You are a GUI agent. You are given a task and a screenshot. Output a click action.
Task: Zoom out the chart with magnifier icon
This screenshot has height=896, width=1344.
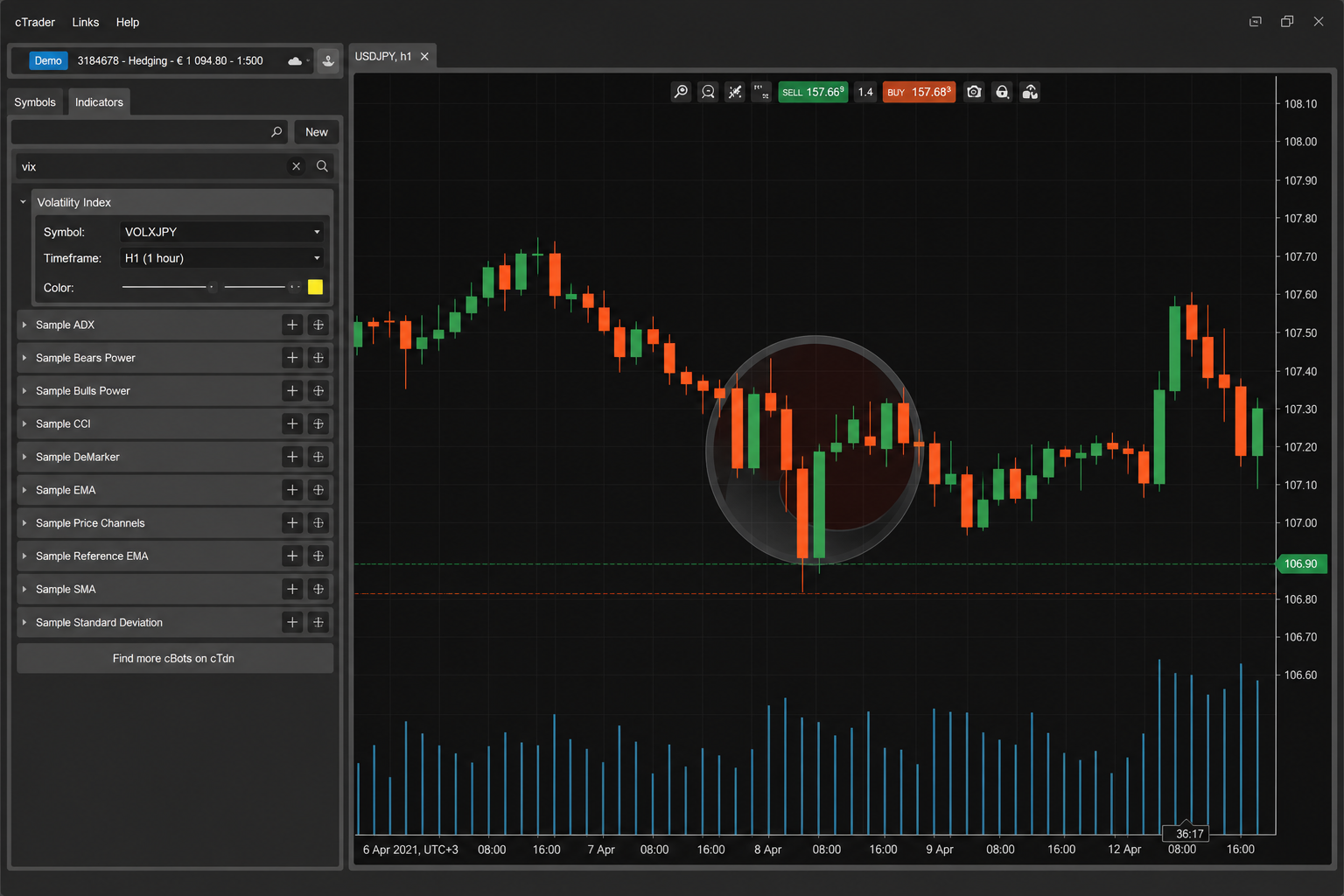point(708,92)
